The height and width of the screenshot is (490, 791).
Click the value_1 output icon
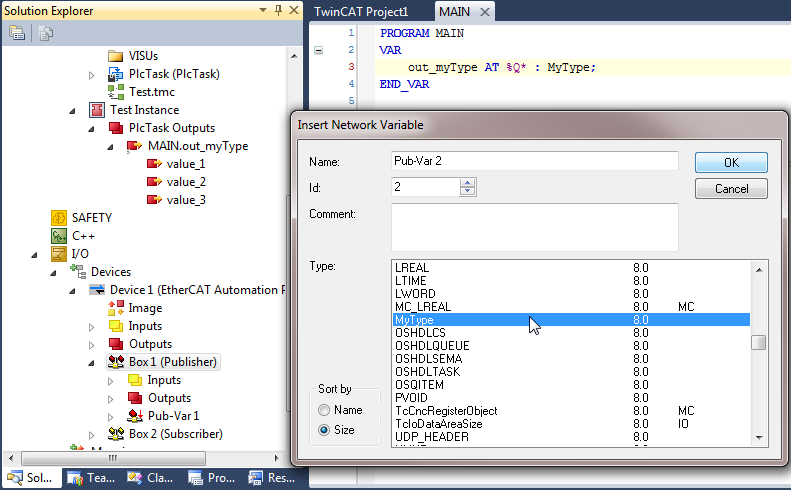coord(154,164)
